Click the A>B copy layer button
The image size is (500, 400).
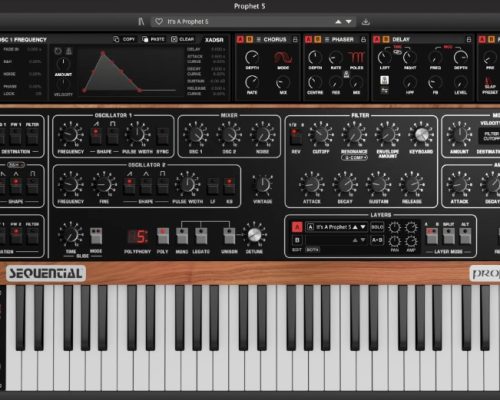tap(377, 240)
